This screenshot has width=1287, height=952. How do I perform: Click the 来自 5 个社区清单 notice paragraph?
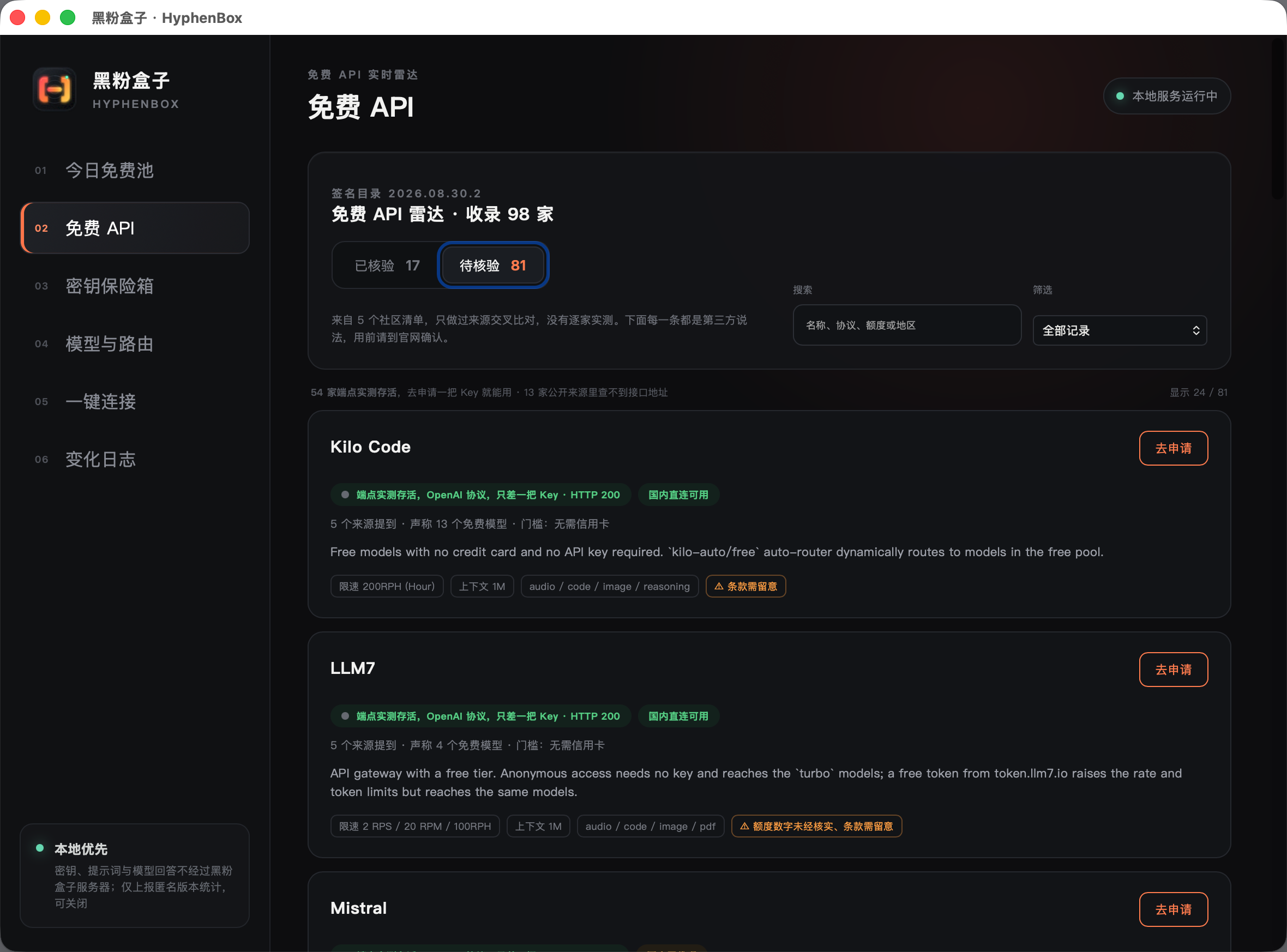(539, 328)
